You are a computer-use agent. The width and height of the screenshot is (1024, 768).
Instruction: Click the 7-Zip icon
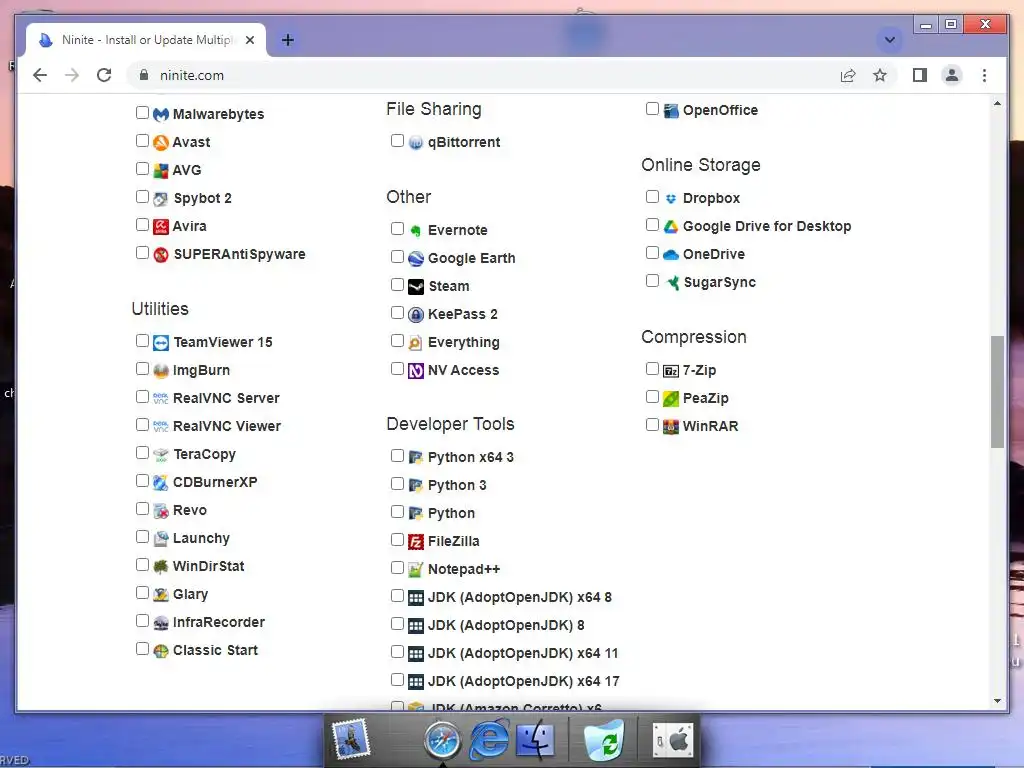pos(671,371)
